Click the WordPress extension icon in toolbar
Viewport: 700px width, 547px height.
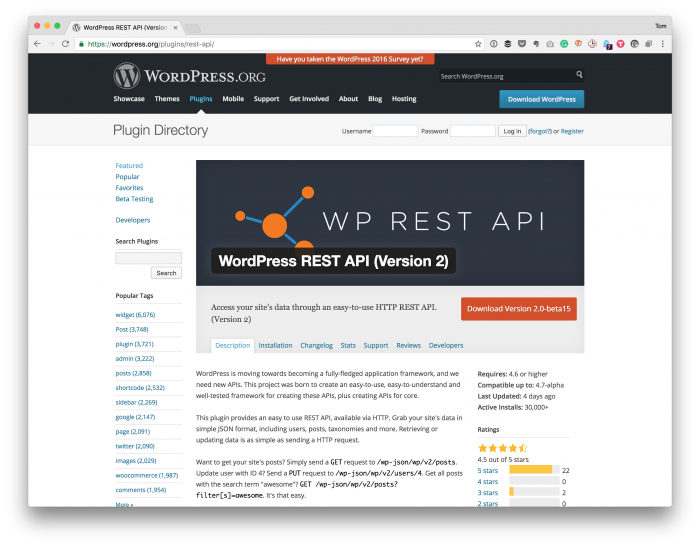634,44
